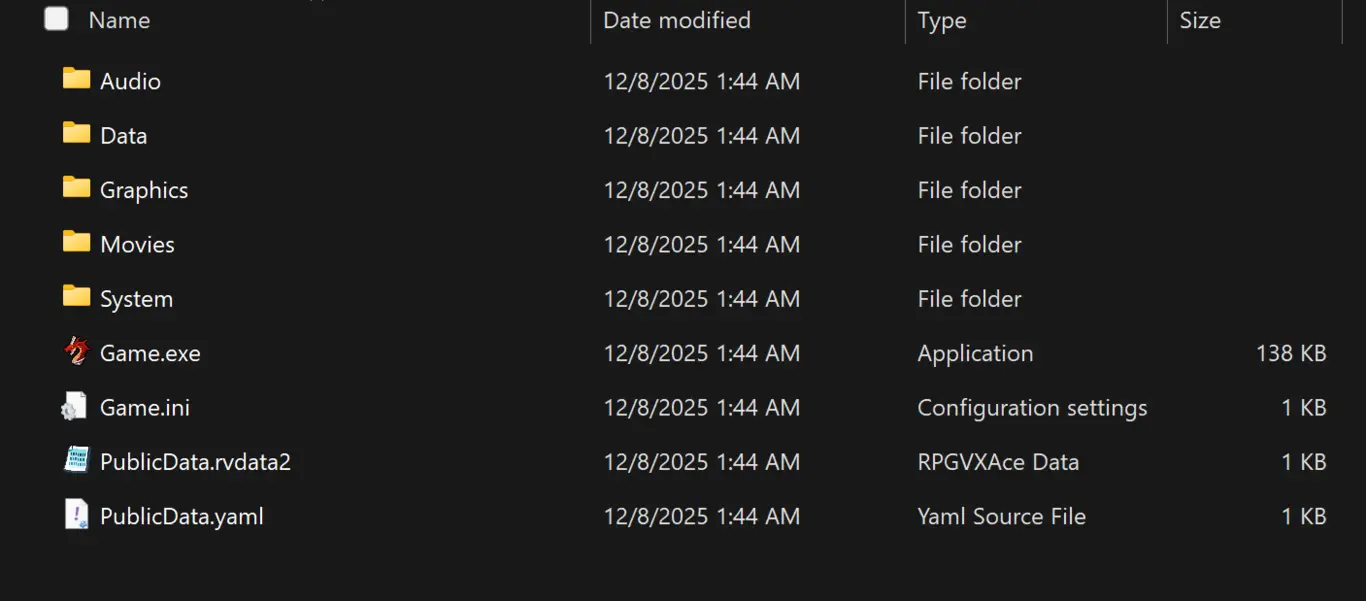Open the Movies folder entry
The width and height of the screenshot is (1366, 601).
point(136,243)
